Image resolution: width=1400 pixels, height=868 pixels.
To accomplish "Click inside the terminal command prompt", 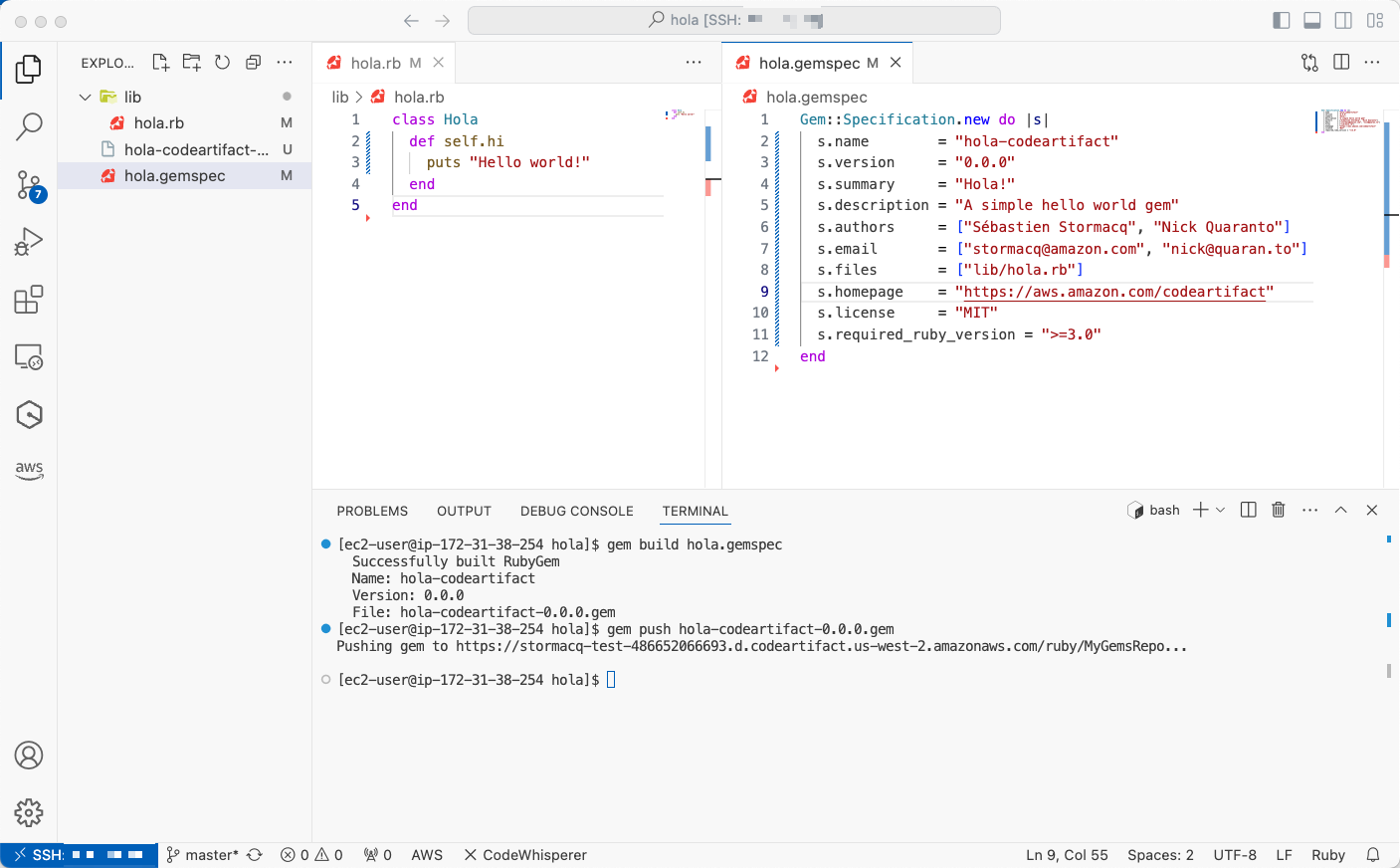I will (x=610, y=679).
